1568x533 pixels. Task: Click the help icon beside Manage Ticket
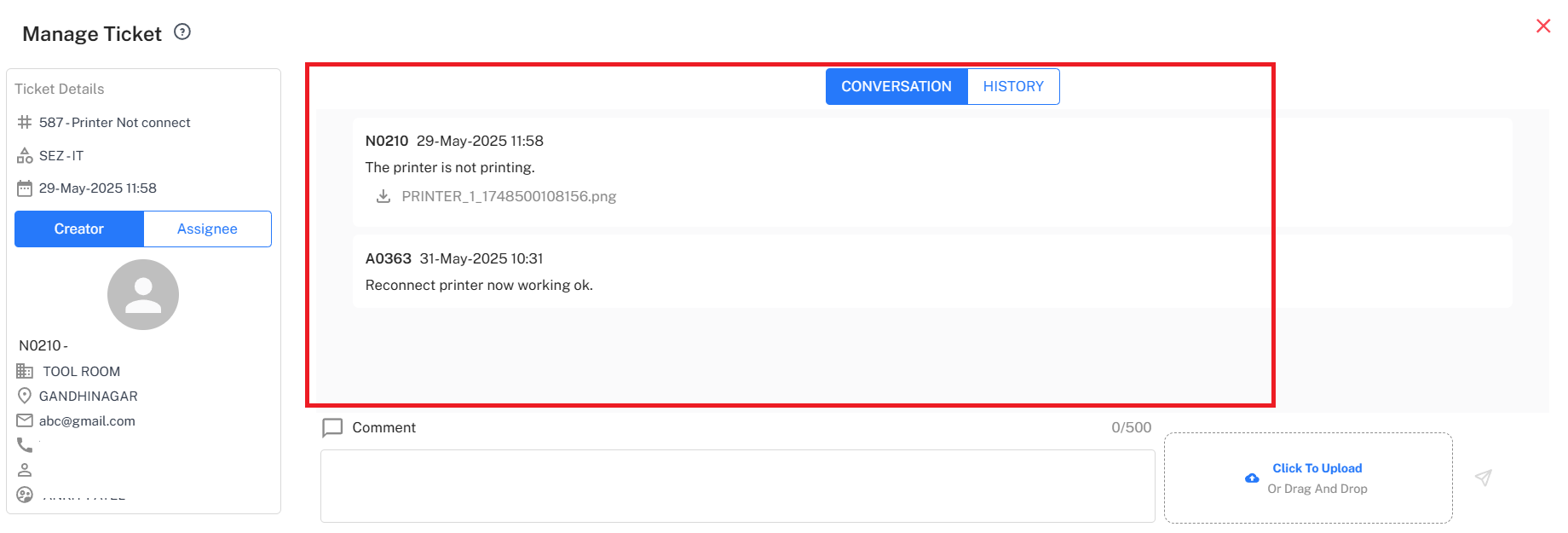pyautogui.click(x=182, y=32)
